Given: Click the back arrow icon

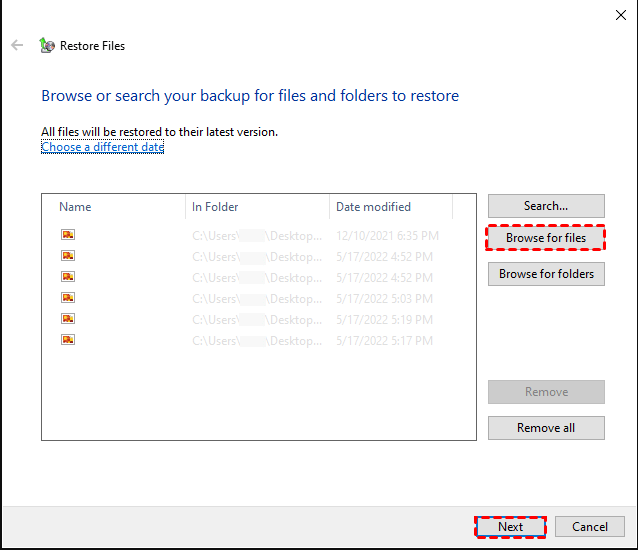Looking at the screenshot, I should click(17, 45).
